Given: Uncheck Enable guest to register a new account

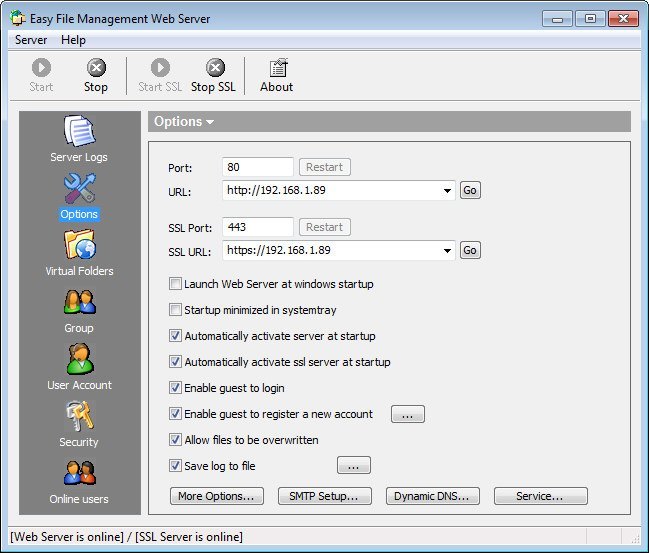Looking at the screenshot, I should 175,414.
